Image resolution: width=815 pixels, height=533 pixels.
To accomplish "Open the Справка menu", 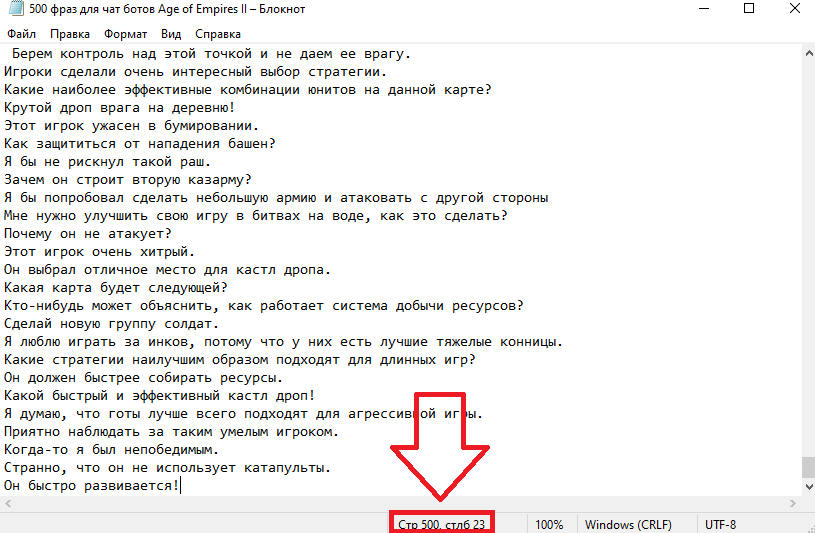I will [x=218, y=33].
